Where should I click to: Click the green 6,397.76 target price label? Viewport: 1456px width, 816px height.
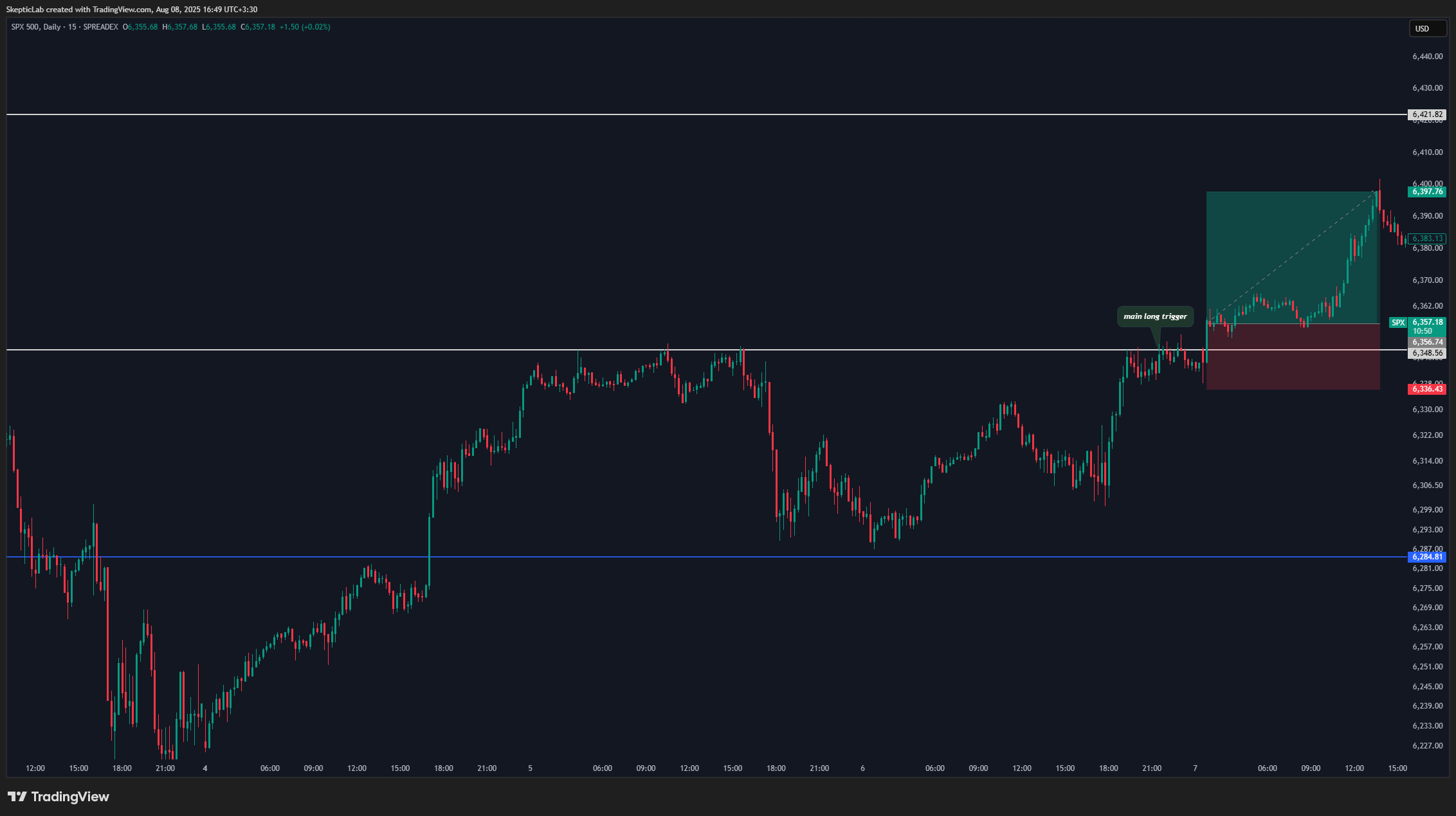[x=1427, y=192]
